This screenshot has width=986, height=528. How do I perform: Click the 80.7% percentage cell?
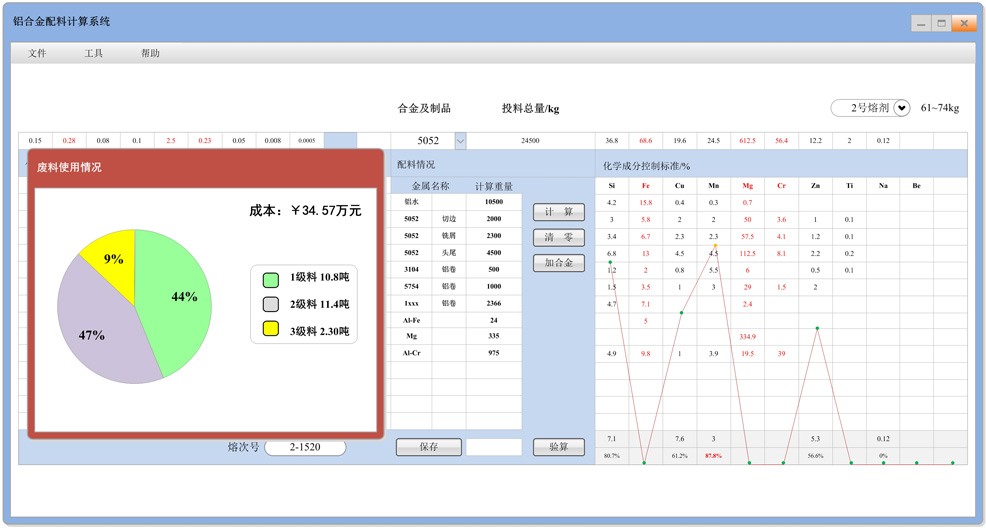(x=612, y=456)
